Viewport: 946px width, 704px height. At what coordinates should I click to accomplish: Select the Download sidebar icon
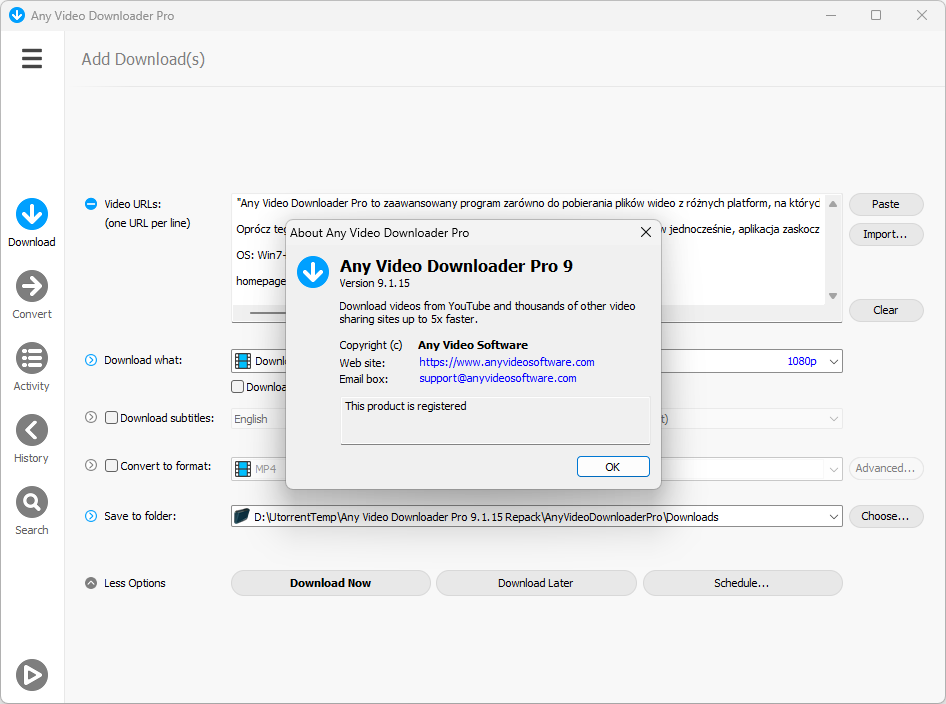pos(32,214)
